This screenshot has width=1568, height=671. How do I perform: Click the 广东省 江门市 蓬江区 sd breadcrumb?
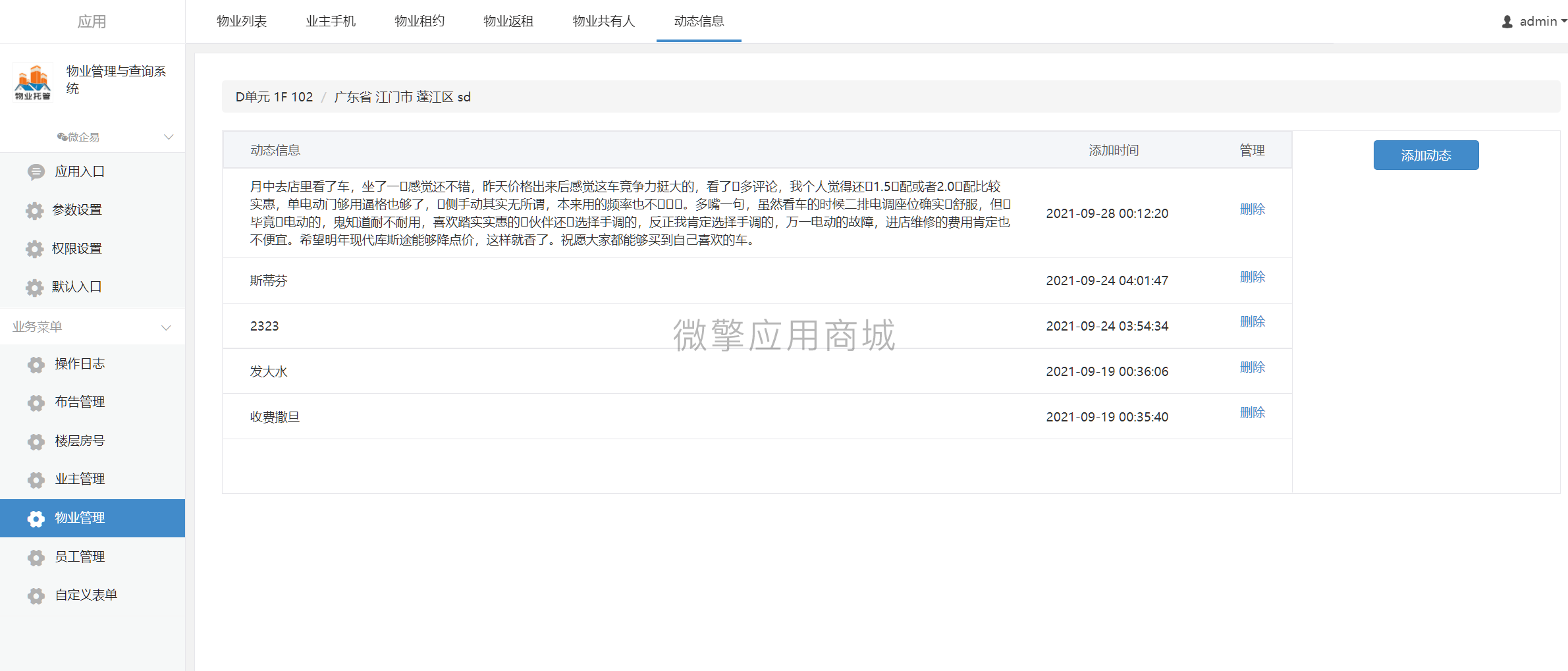(x=402, y=97)
